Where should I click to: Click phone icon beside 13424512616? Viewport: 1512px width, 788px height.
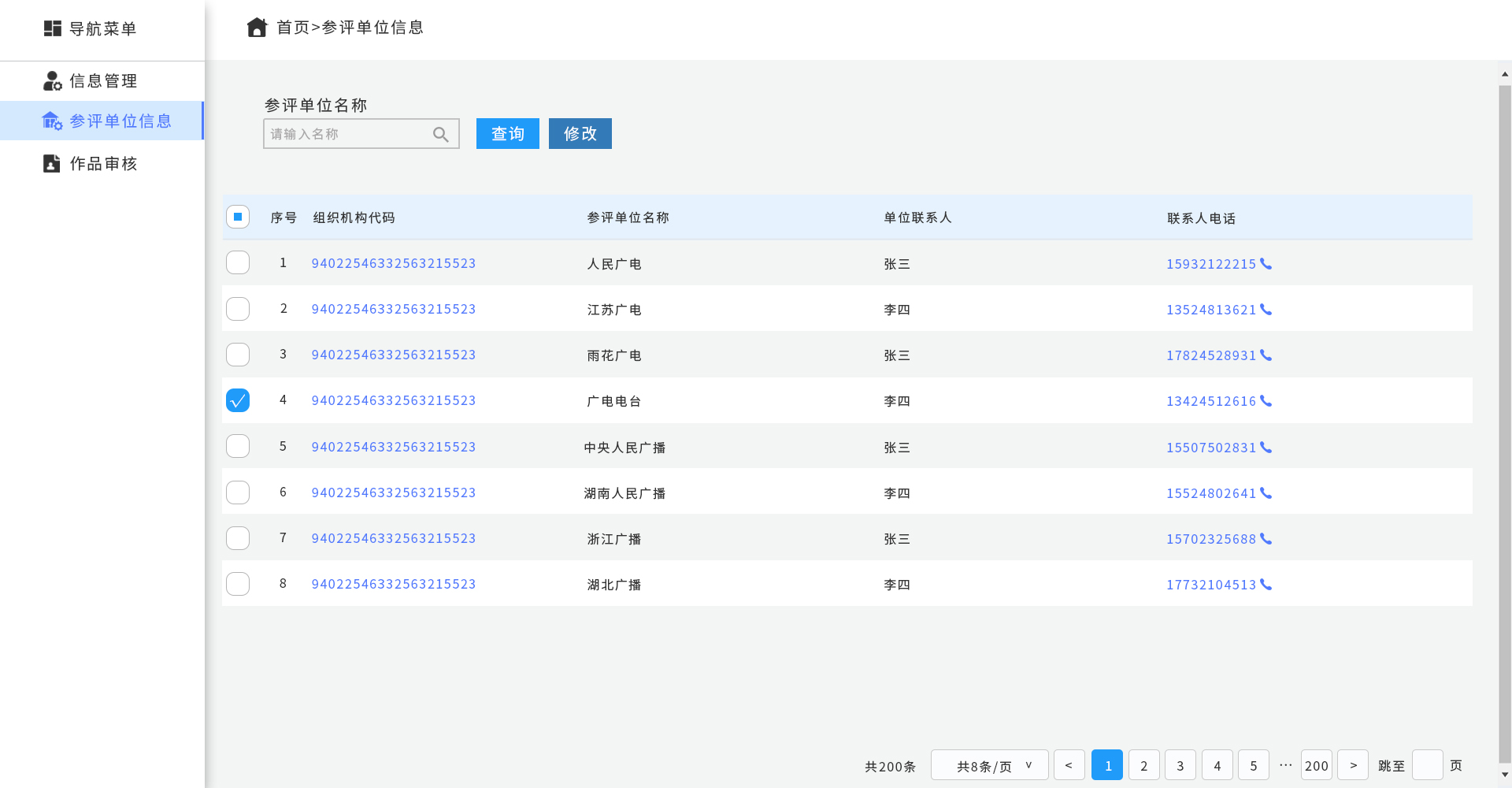pyautogui.click(x=1266, y=401)
